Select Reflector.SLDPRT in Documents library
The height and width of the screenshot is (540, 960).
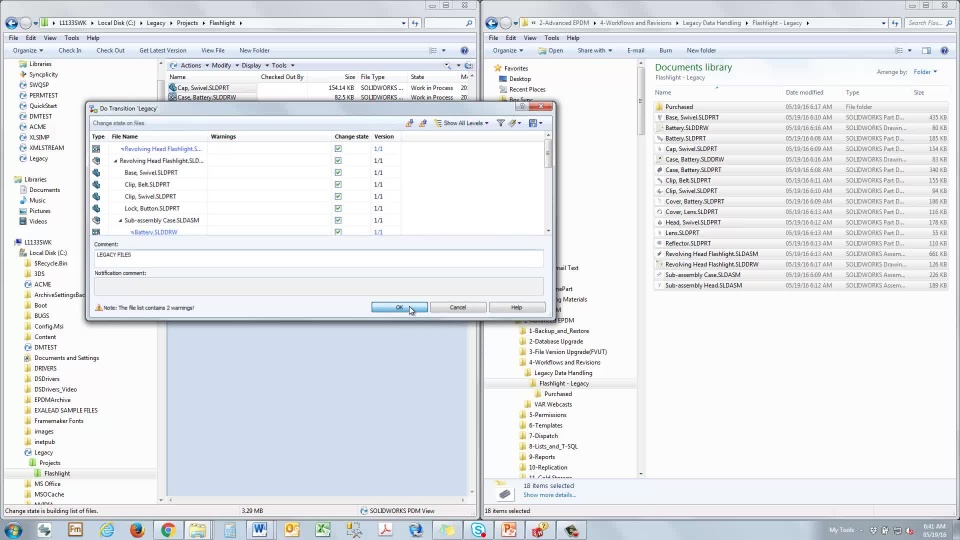(688, 243)
